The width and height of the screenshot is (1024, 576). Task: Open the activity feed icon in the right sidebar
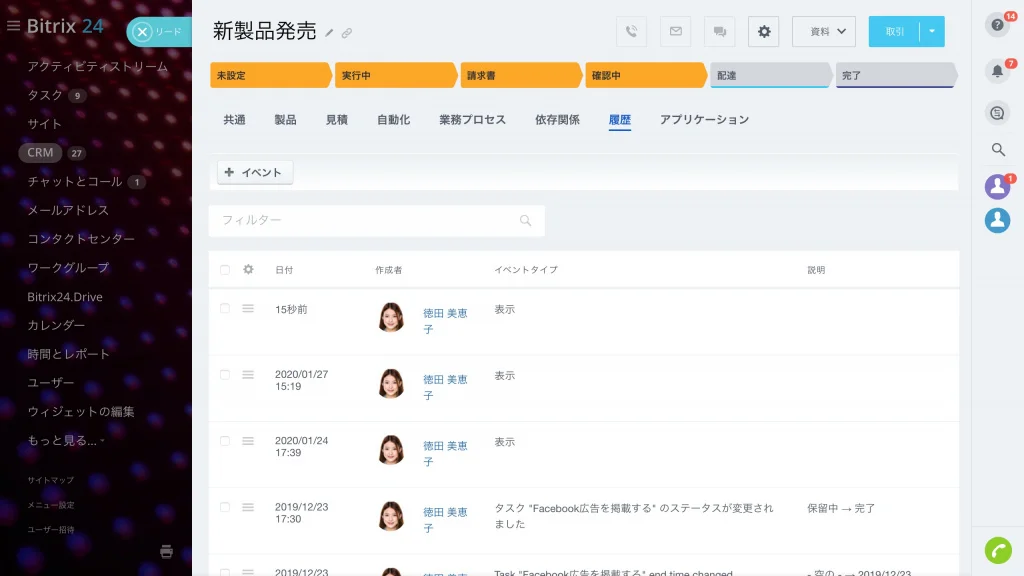(x=997, y=113)
